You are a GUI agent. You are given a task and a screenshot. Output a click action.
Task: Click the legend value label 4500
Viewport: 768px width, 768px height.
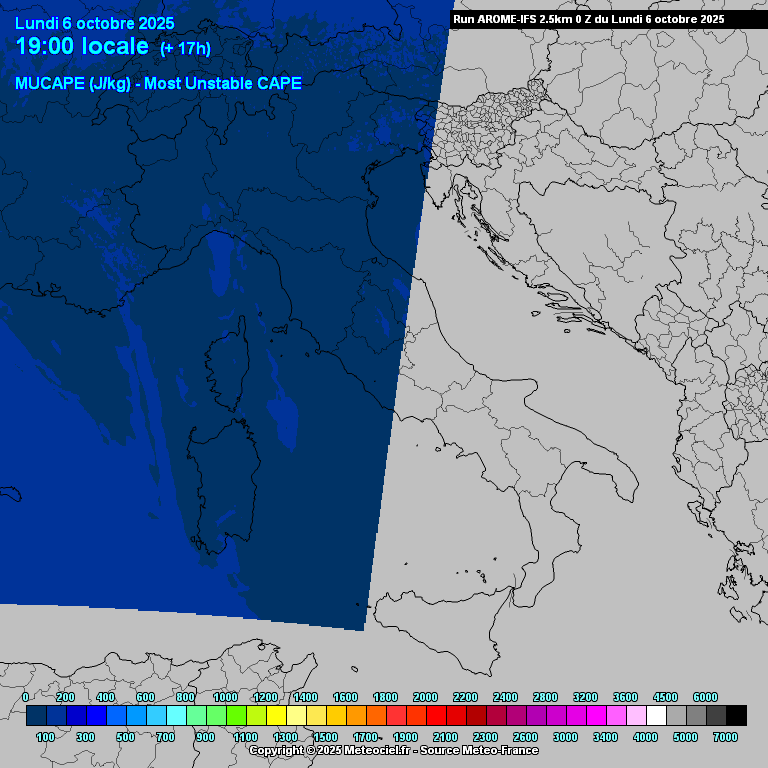click(x=665, y=697)
